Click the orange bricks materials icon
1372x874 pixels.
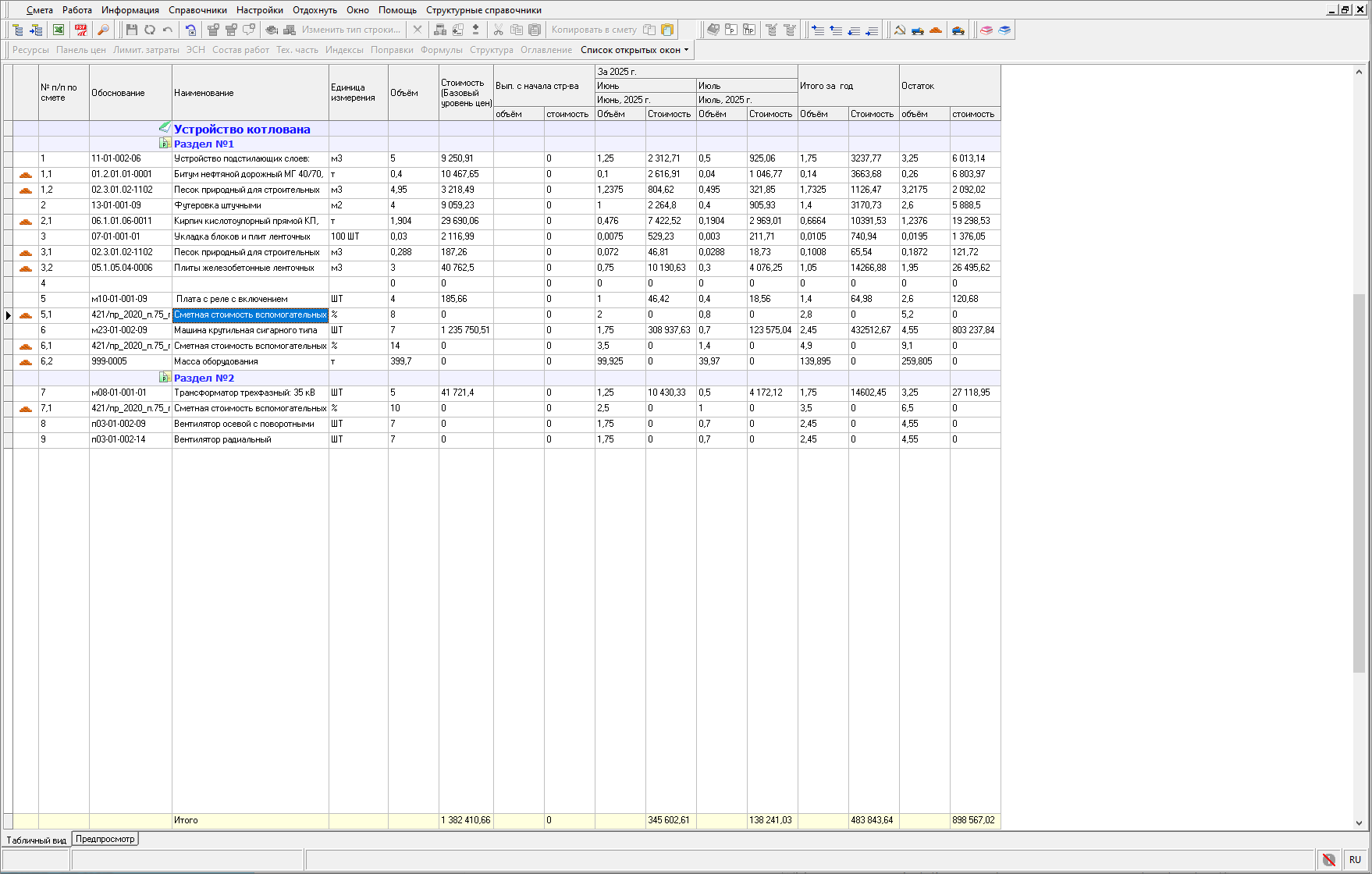[x=936, y=30]
